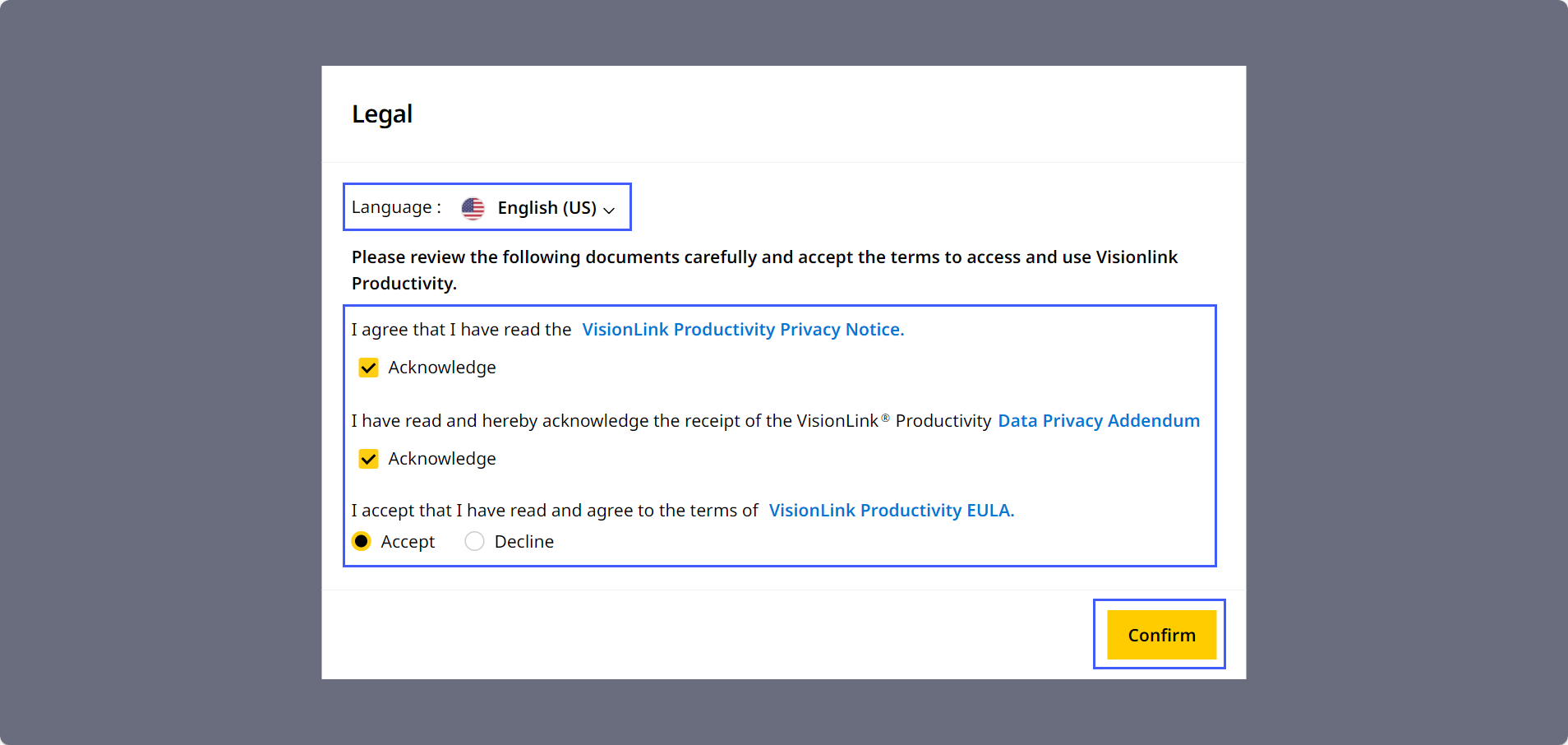Uncheck Acknowledge under the Data Privacy Addendum statement

tap(368, 459)
